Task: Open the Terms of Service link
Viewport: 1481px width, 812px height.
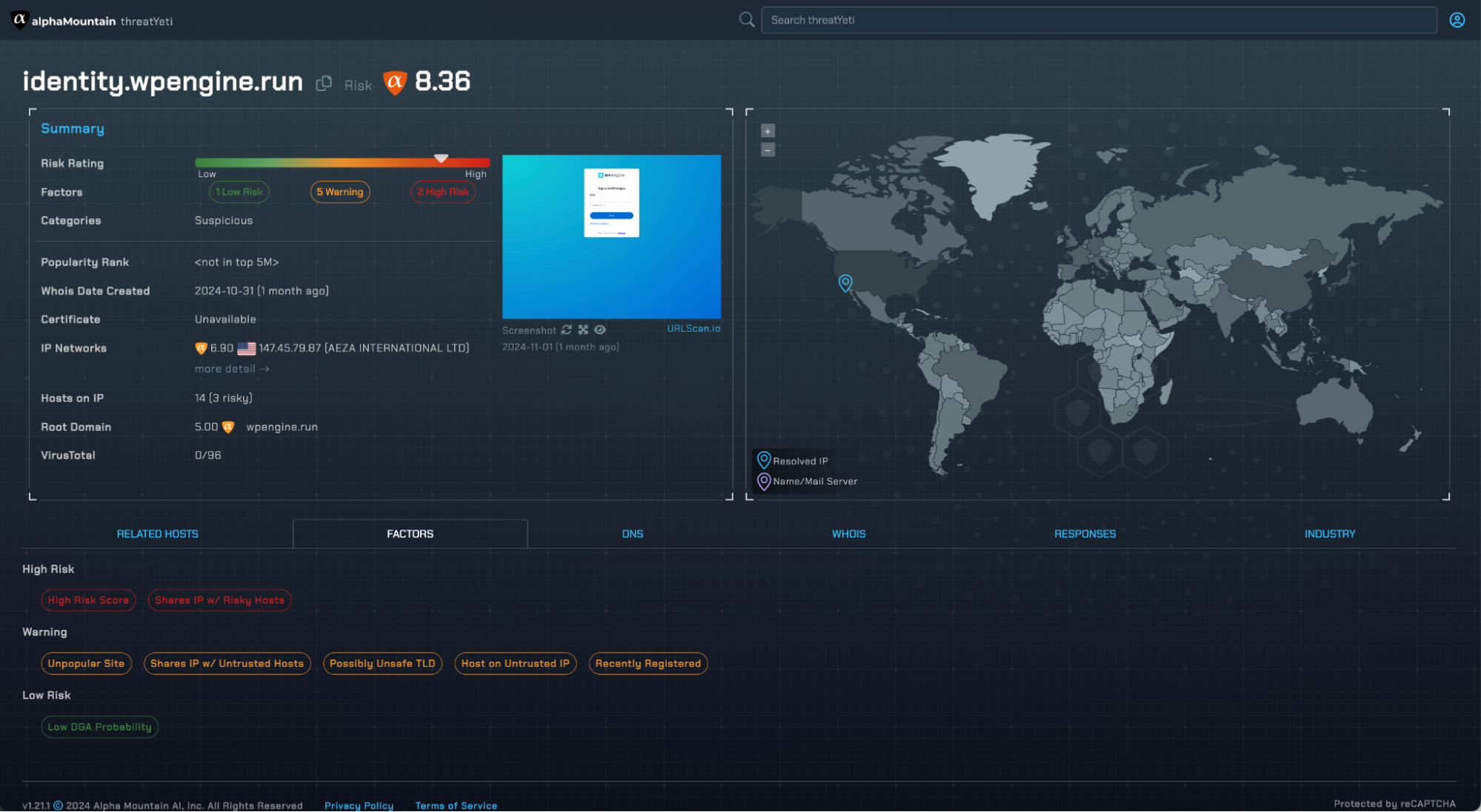Action: pos(456,805)
